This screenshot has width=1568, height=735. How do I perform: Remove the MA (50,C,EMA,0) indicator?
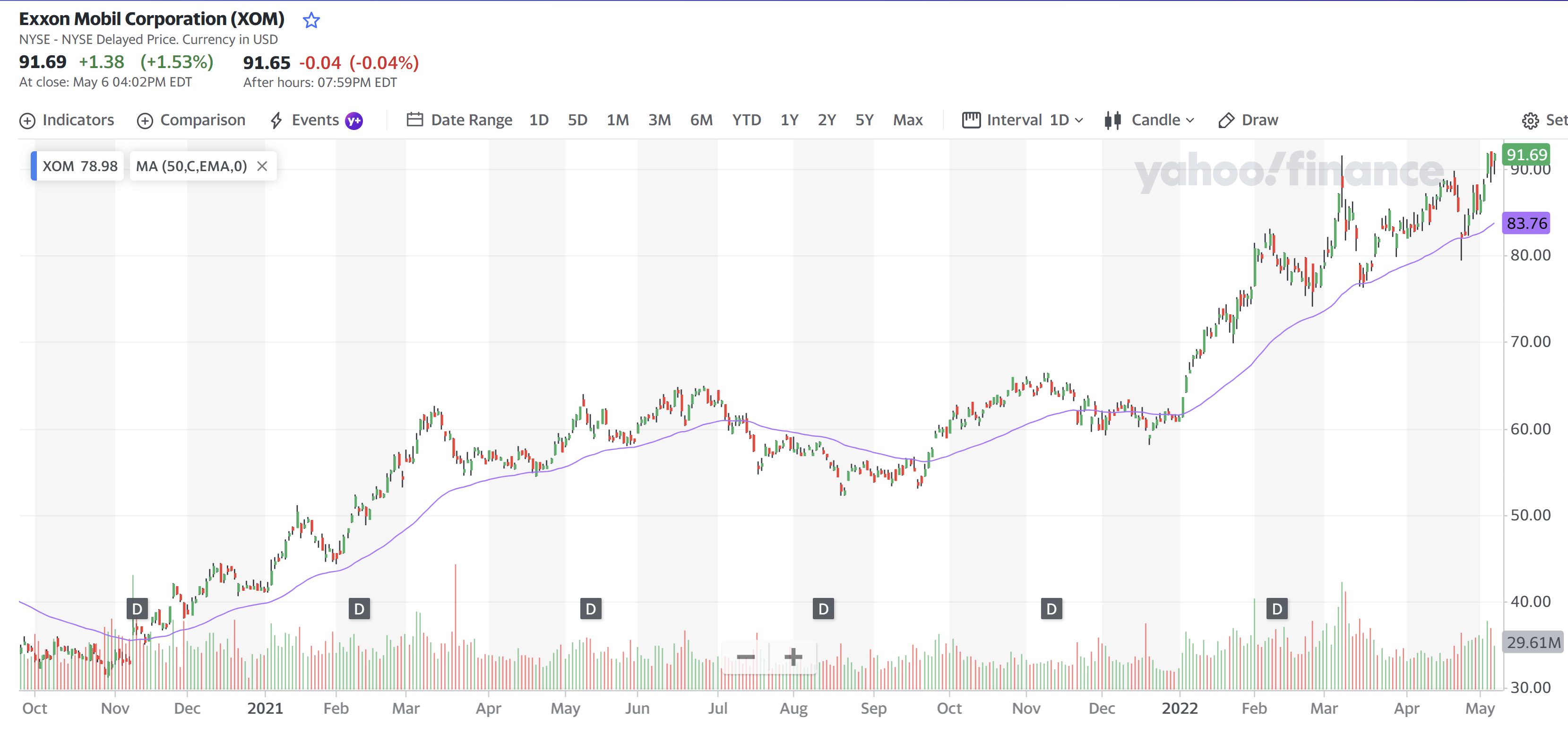[262, 166]
